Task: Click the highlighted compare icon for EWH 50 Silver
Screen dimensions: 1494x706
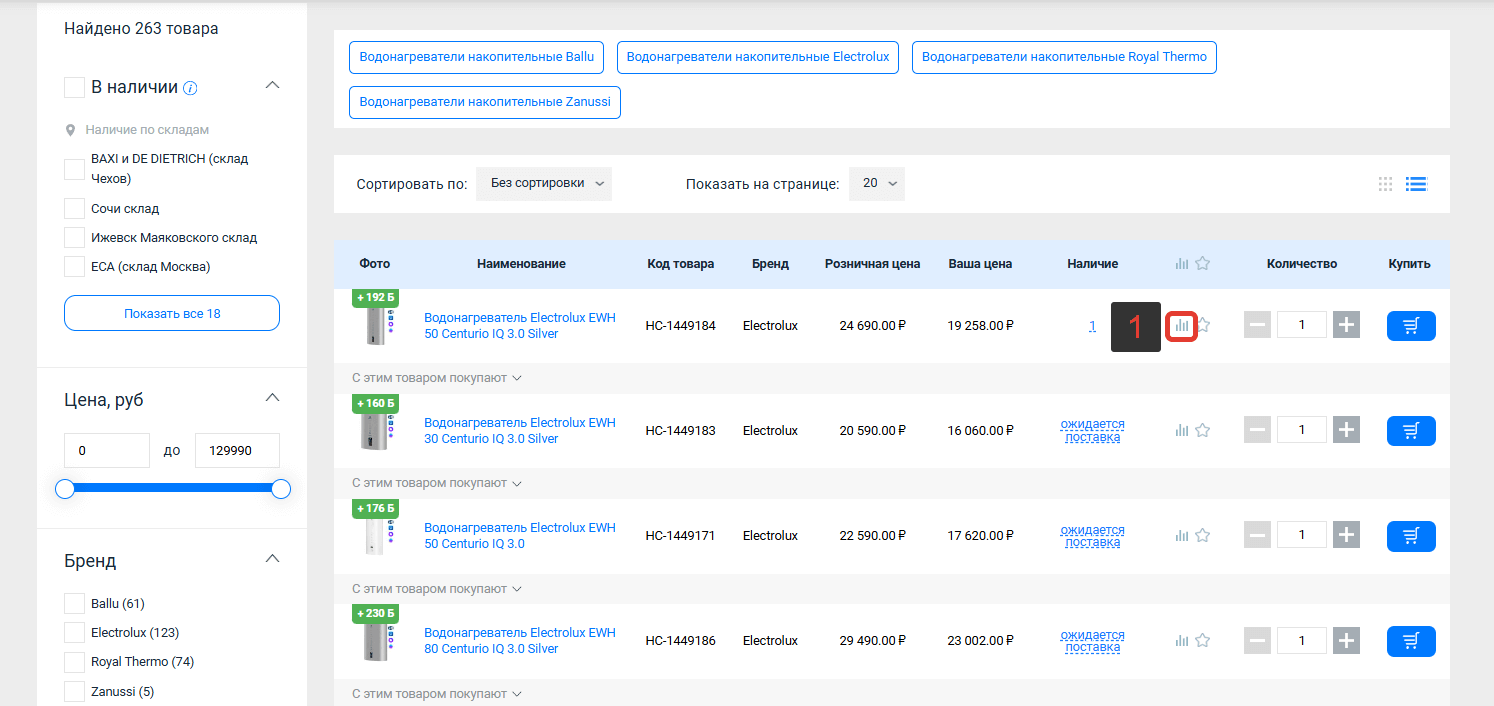Action: pos(1182,325)
